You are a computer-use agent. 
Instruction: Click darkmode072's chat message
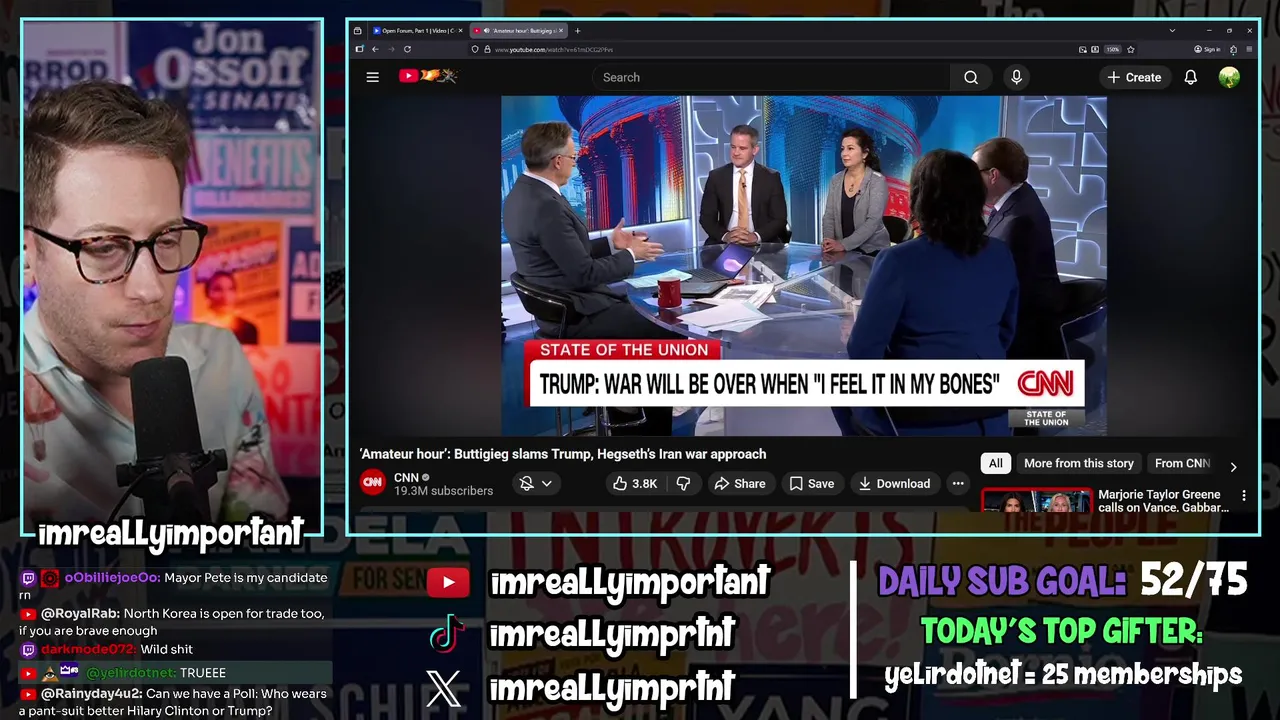(x=106, y=649)
